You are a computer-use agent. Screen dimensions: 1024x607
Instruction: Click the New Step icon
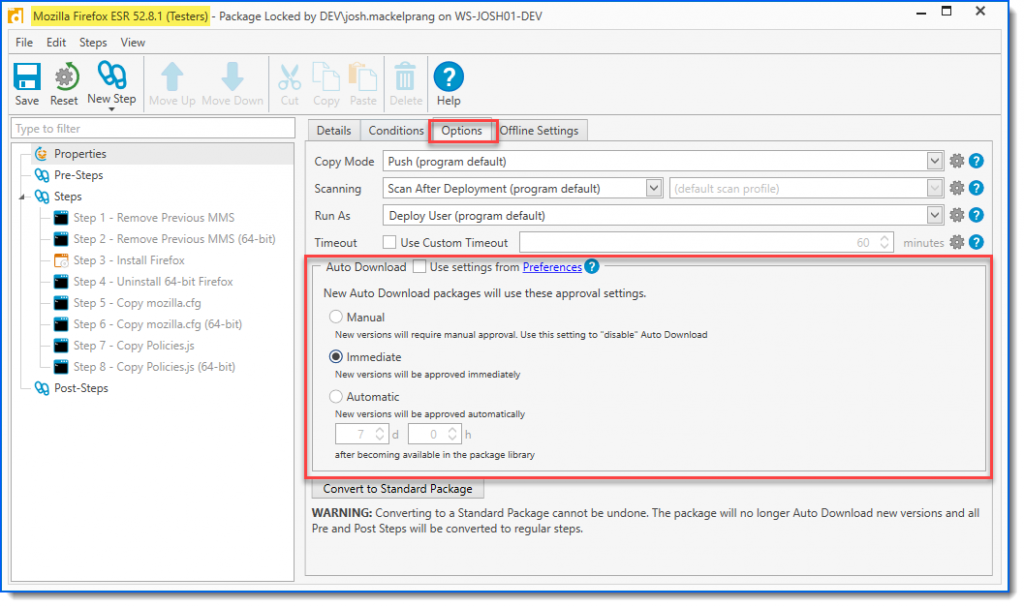pos(112,75)
